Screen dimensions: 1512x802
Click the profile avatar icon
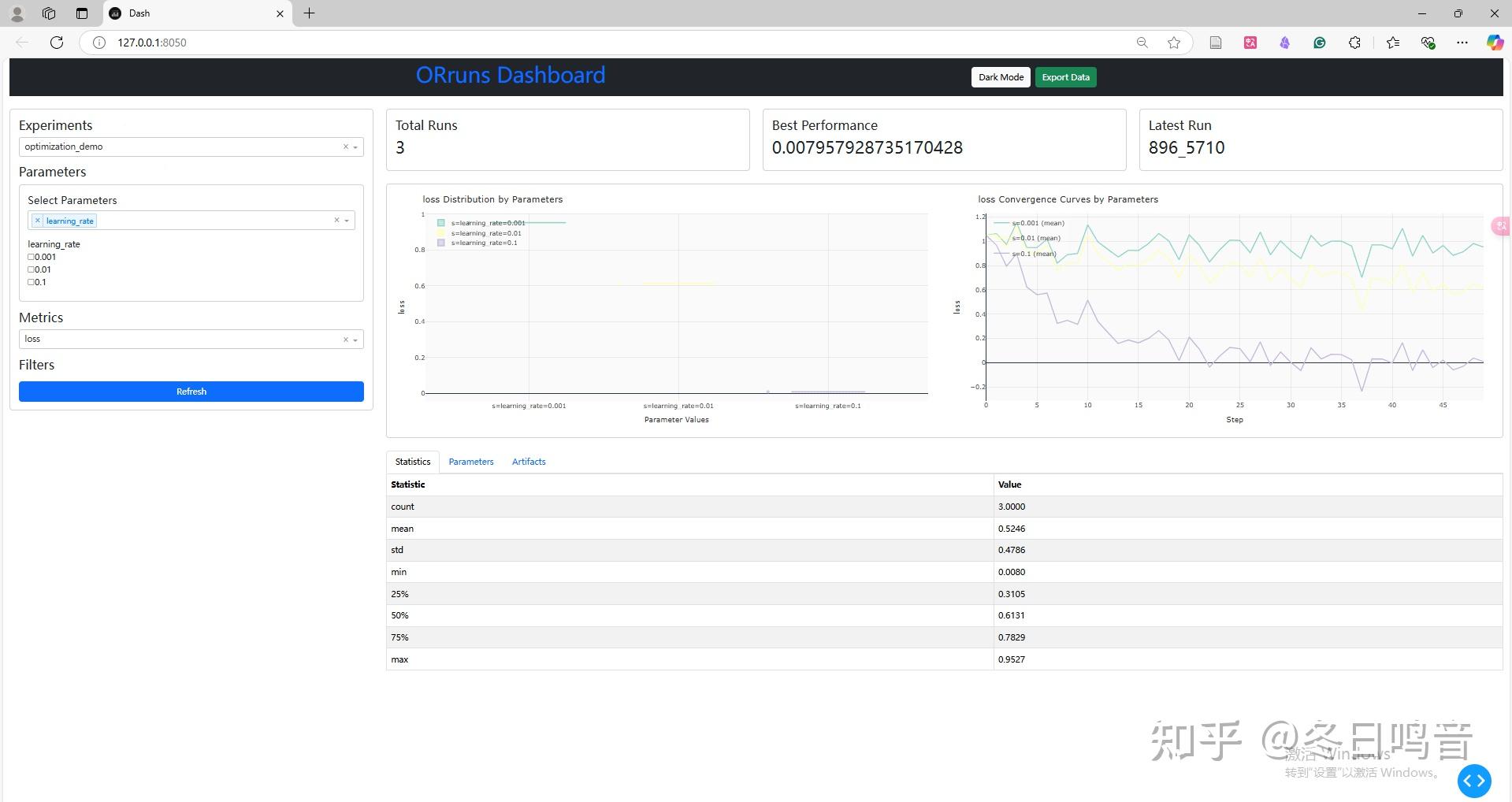17,13
